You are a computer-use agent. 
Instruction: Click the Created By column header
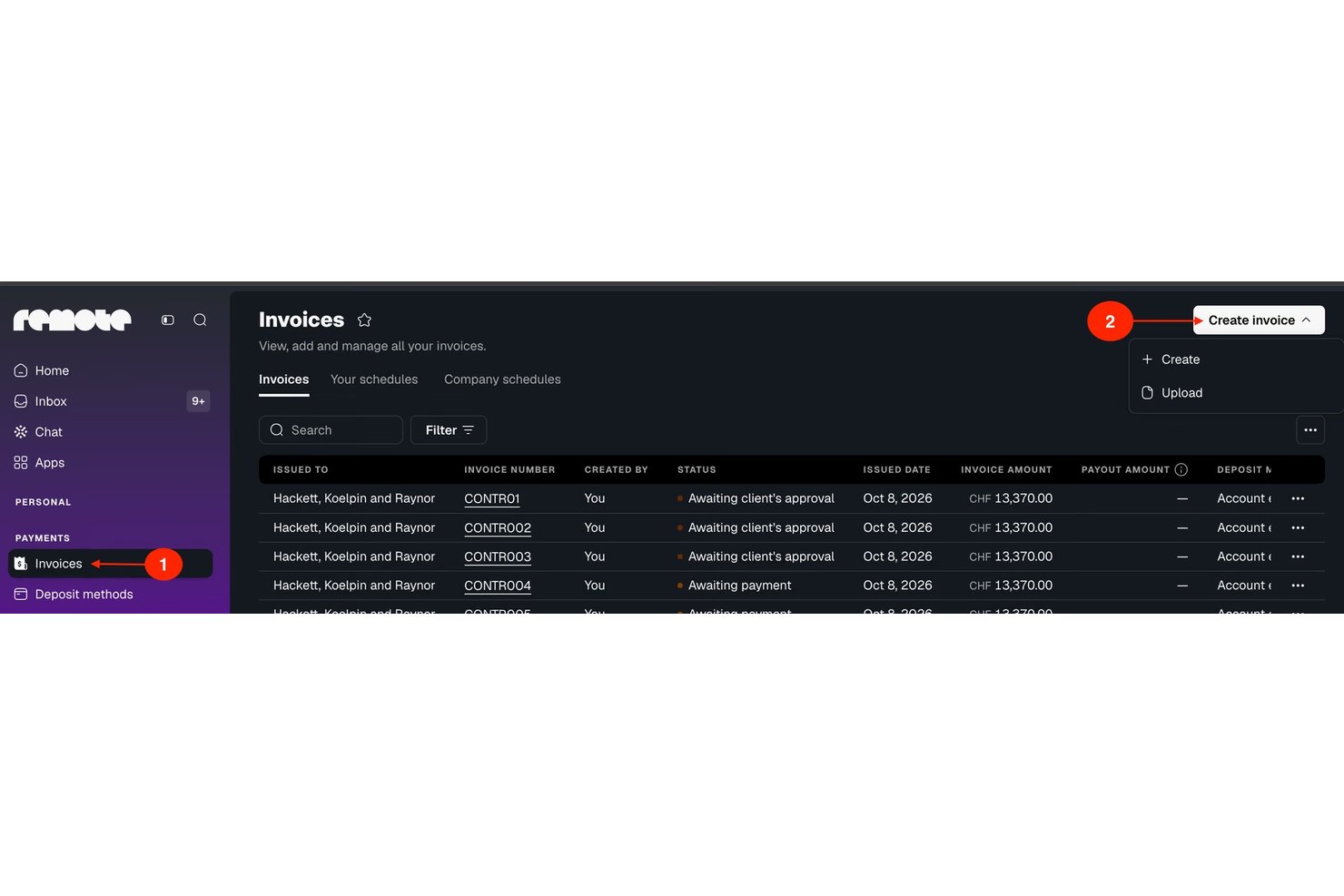[x=616, y=470]
